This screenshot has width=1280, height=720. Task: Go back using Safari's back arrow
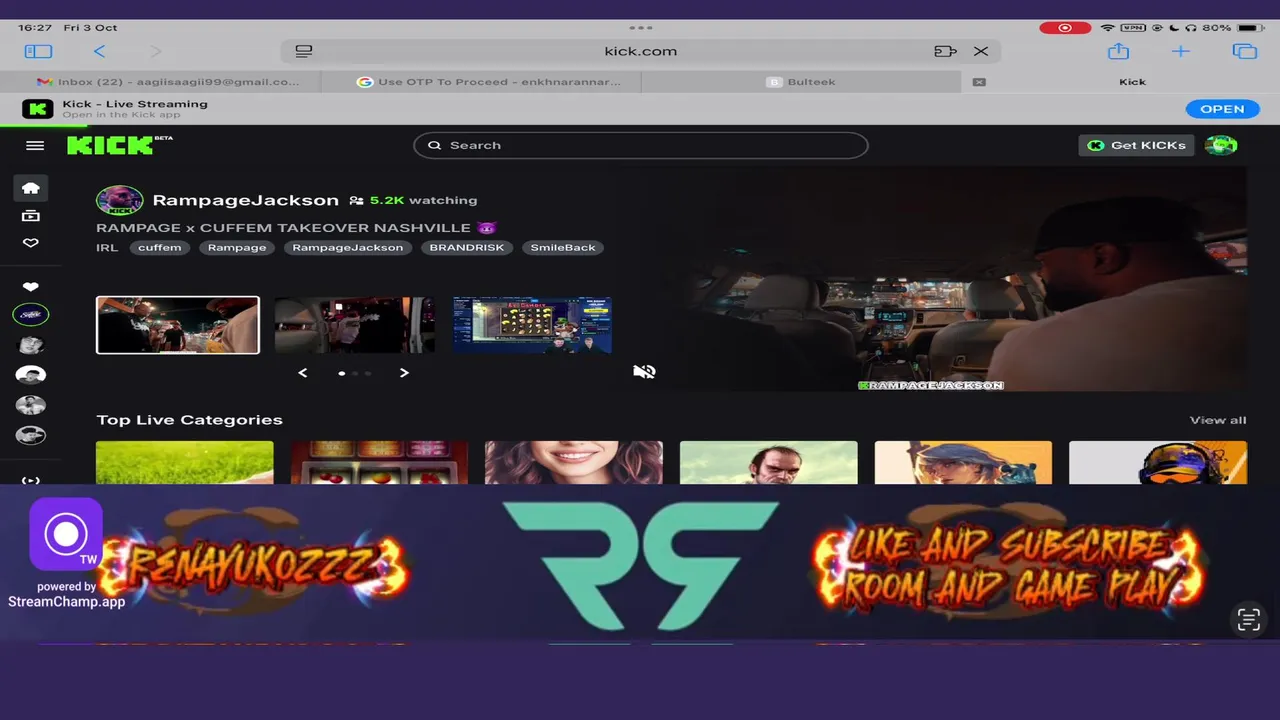99,51
